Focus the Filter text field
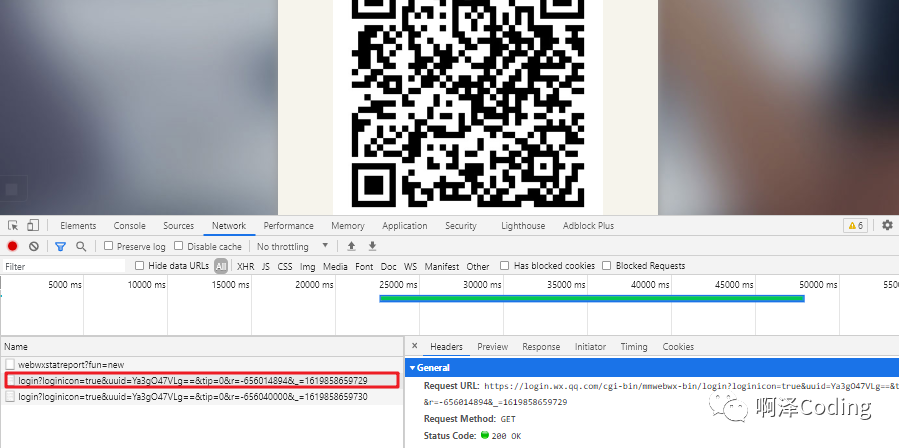This screenshot has height=448, width=899. 64,266
